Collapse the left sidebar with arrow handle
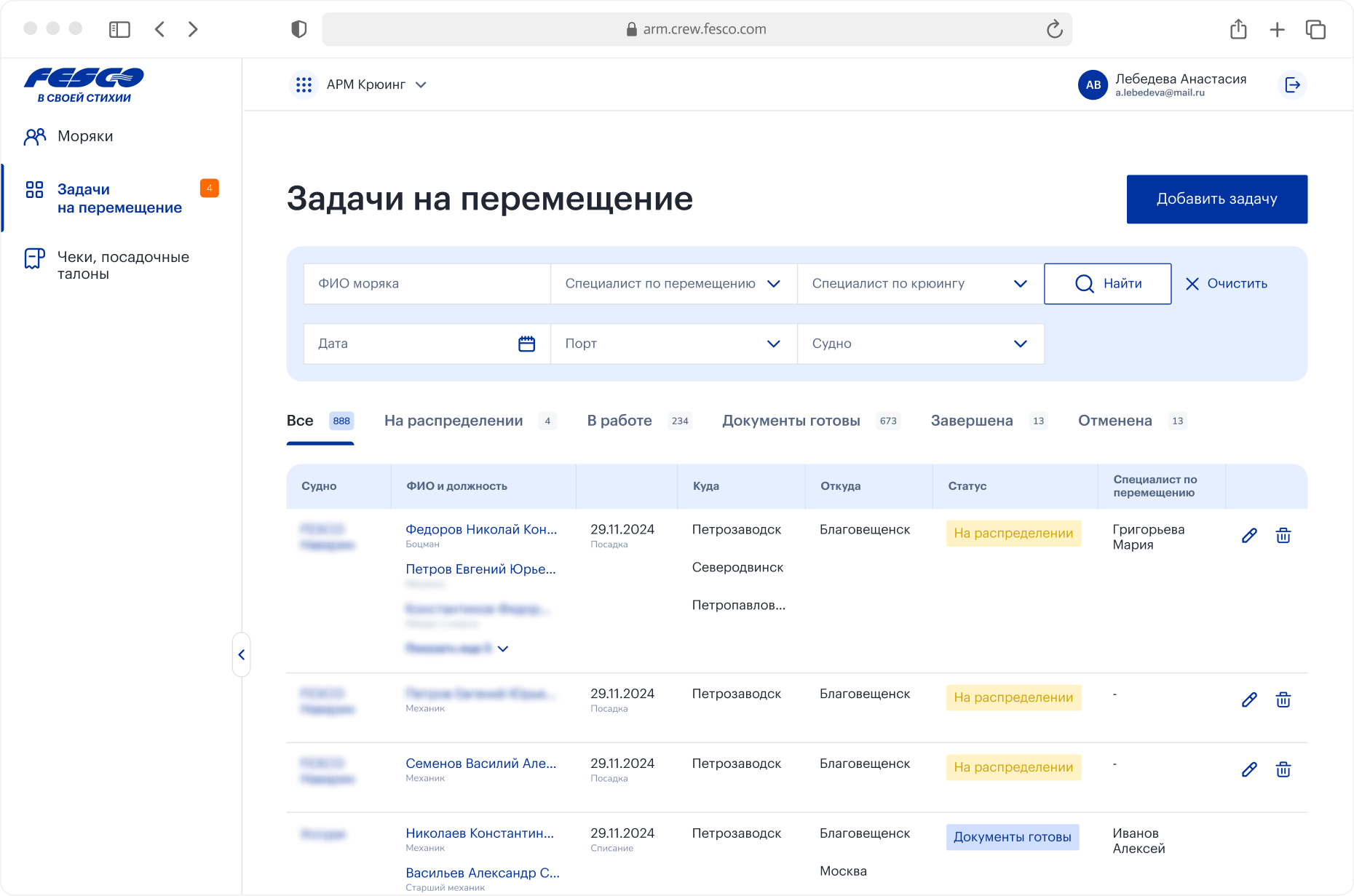 coord(242,654)
